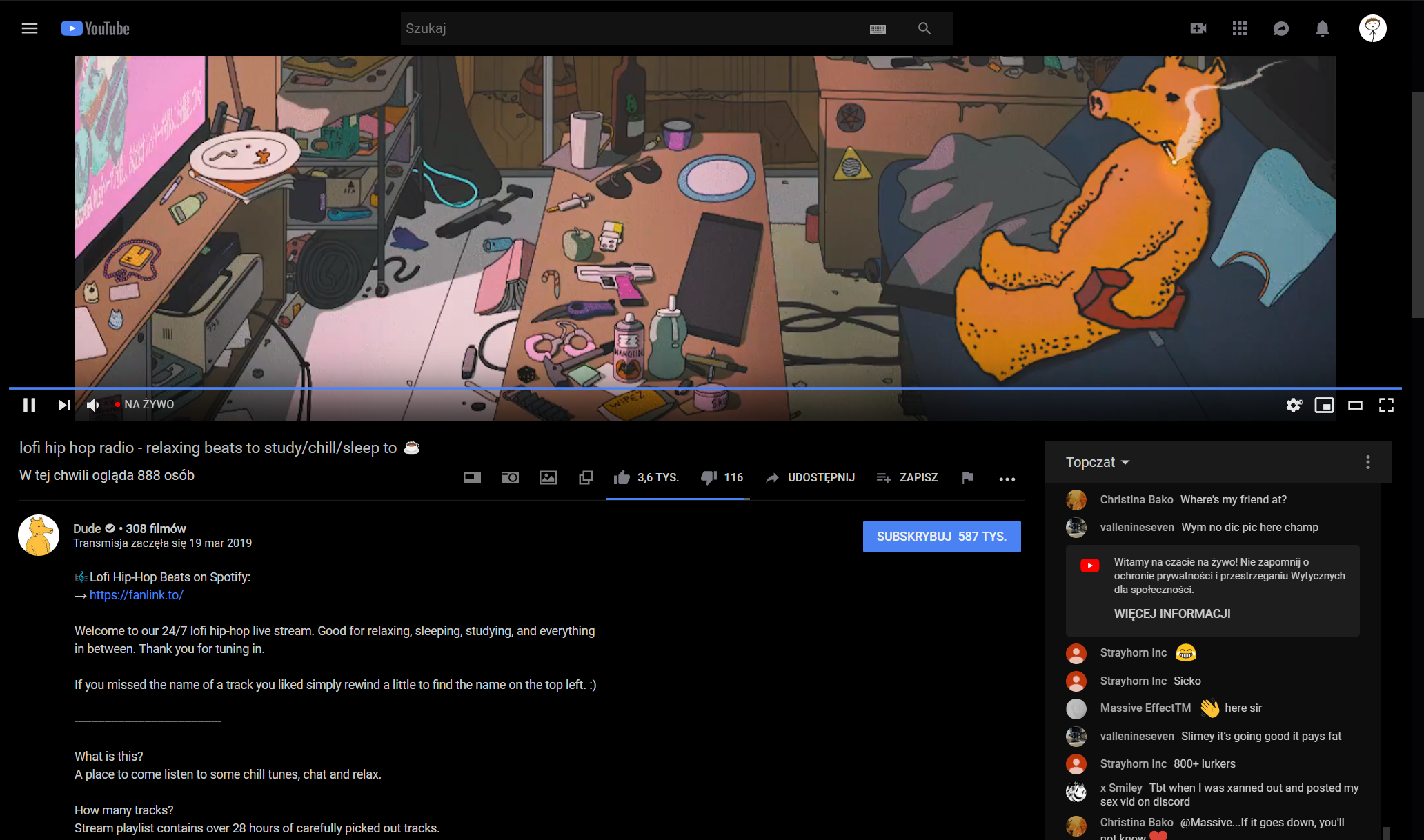This screenshot has width=1424, height=840.
Task: Click the search magnifier button
Action: coord(924,28)
